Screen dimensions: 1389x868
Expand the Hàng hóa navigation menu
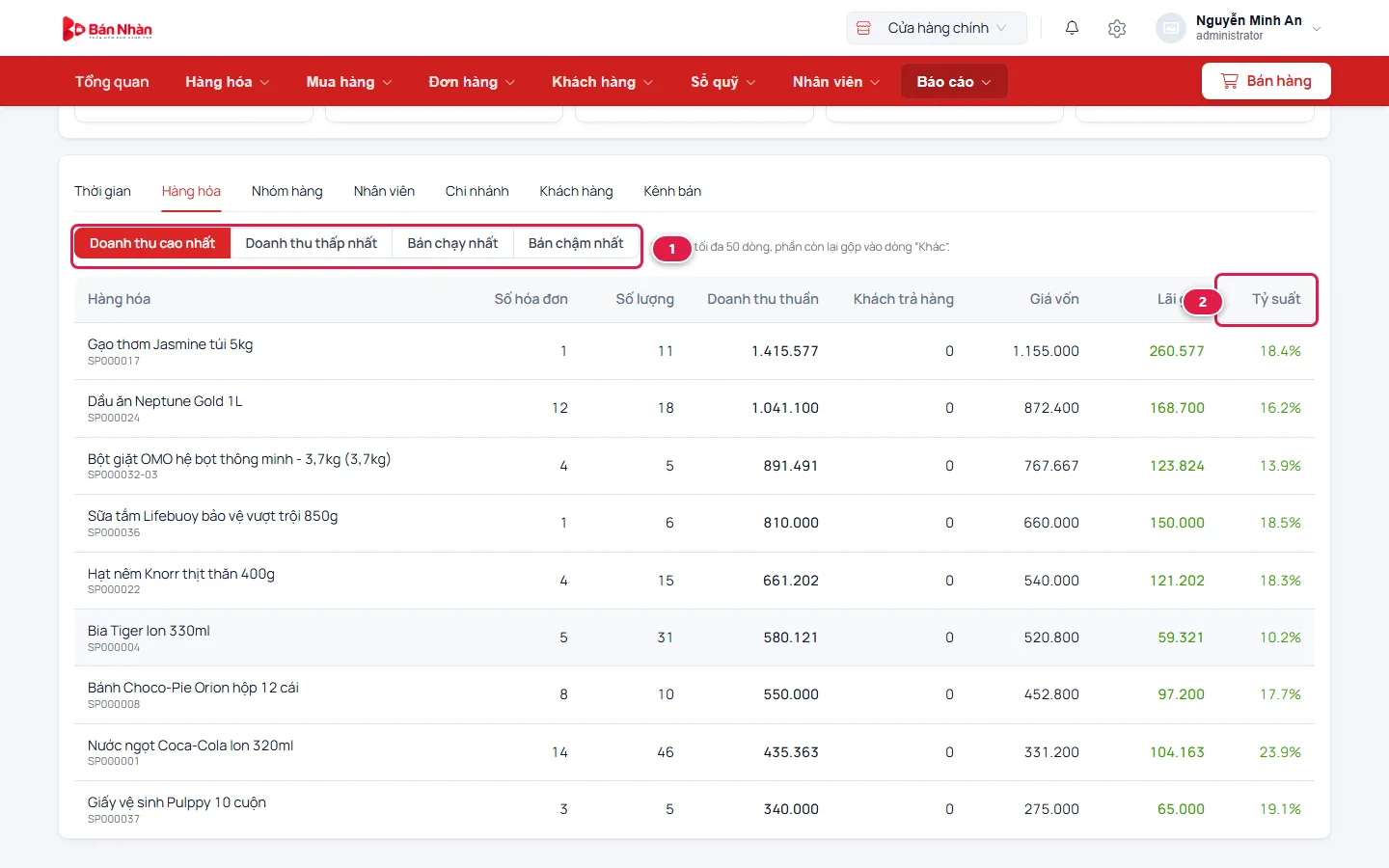[x=227, y=82]
